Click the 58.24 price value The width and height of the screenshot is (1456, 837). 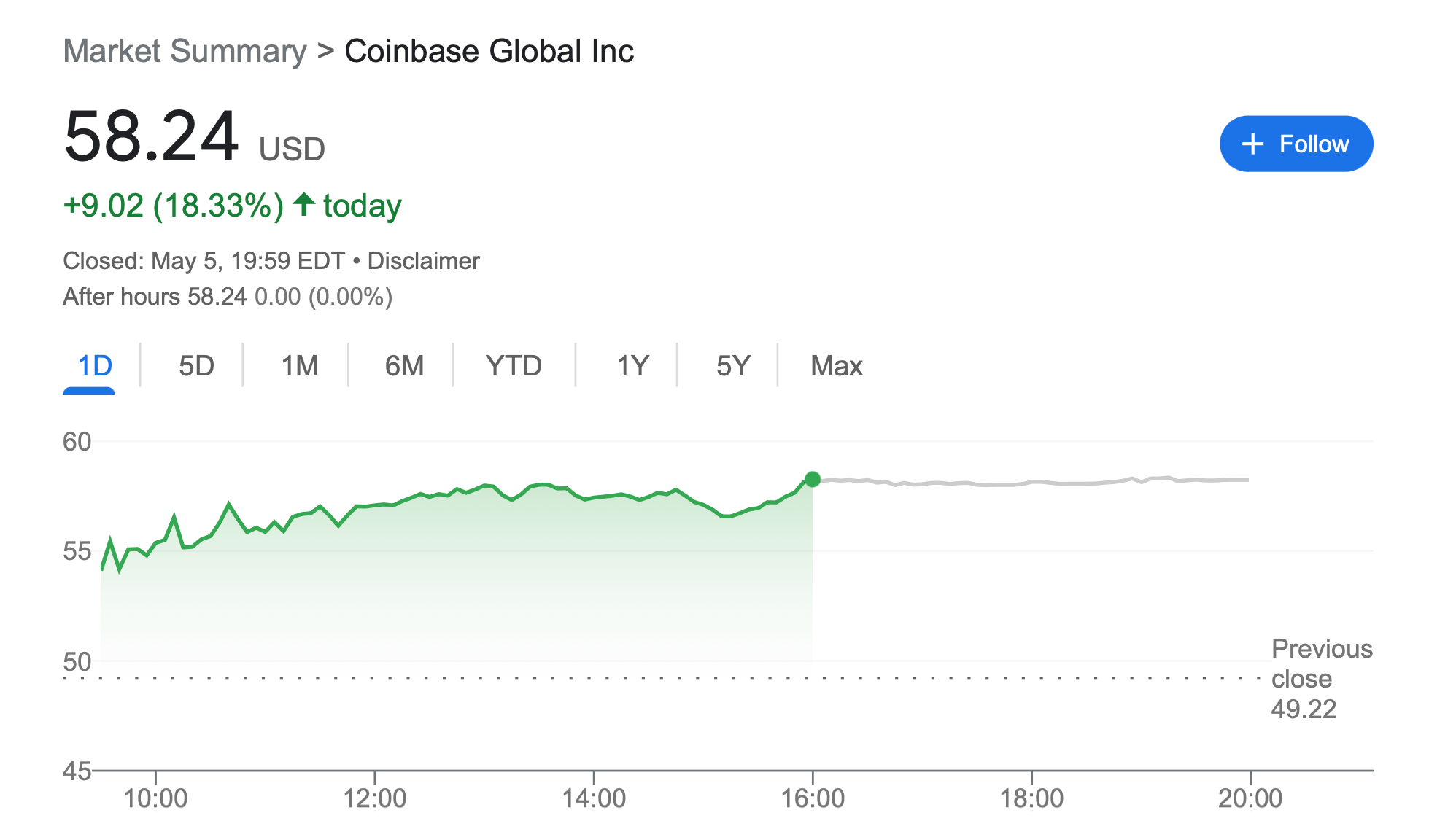(151, 136)
